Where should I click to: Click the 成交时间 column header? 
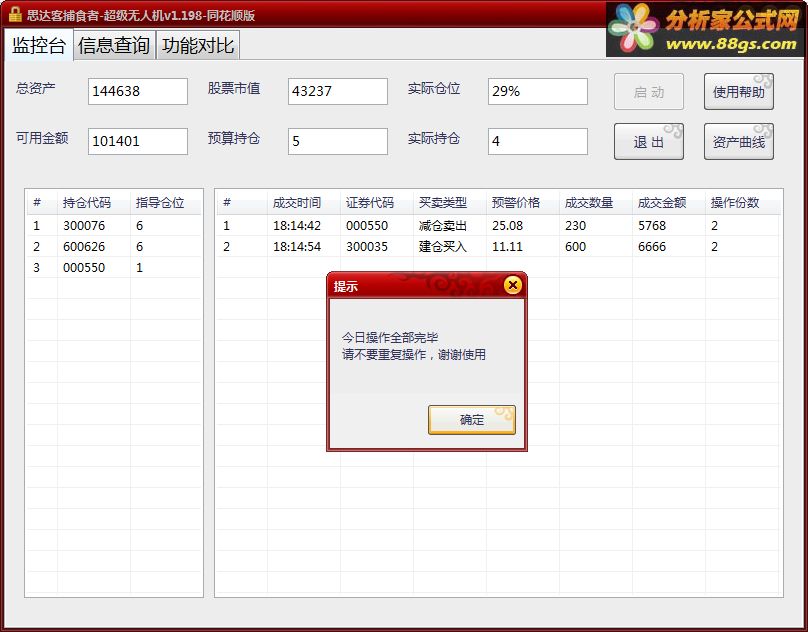click(x=304, y=203)
